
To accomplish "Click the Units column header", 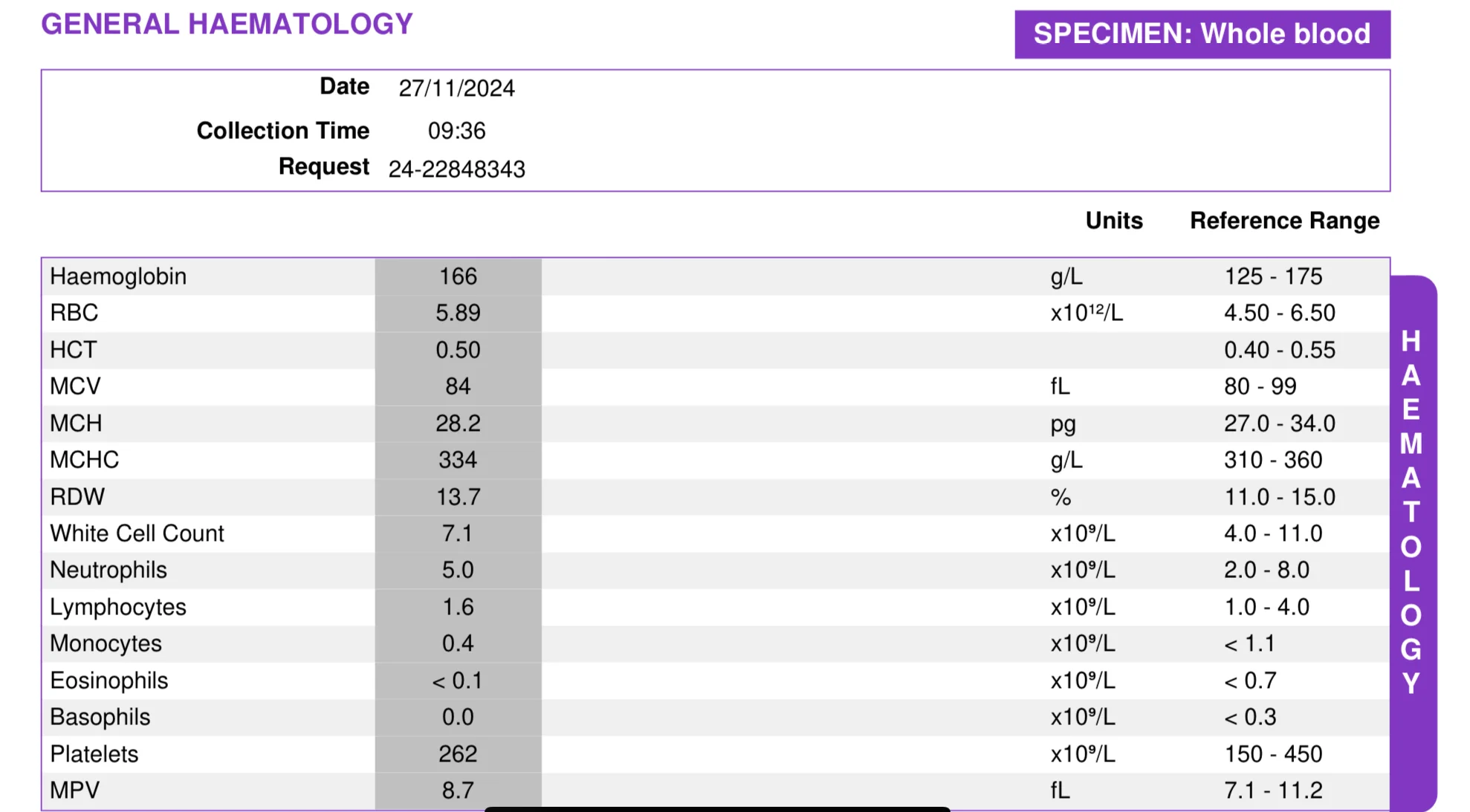I will point(1114,221).
